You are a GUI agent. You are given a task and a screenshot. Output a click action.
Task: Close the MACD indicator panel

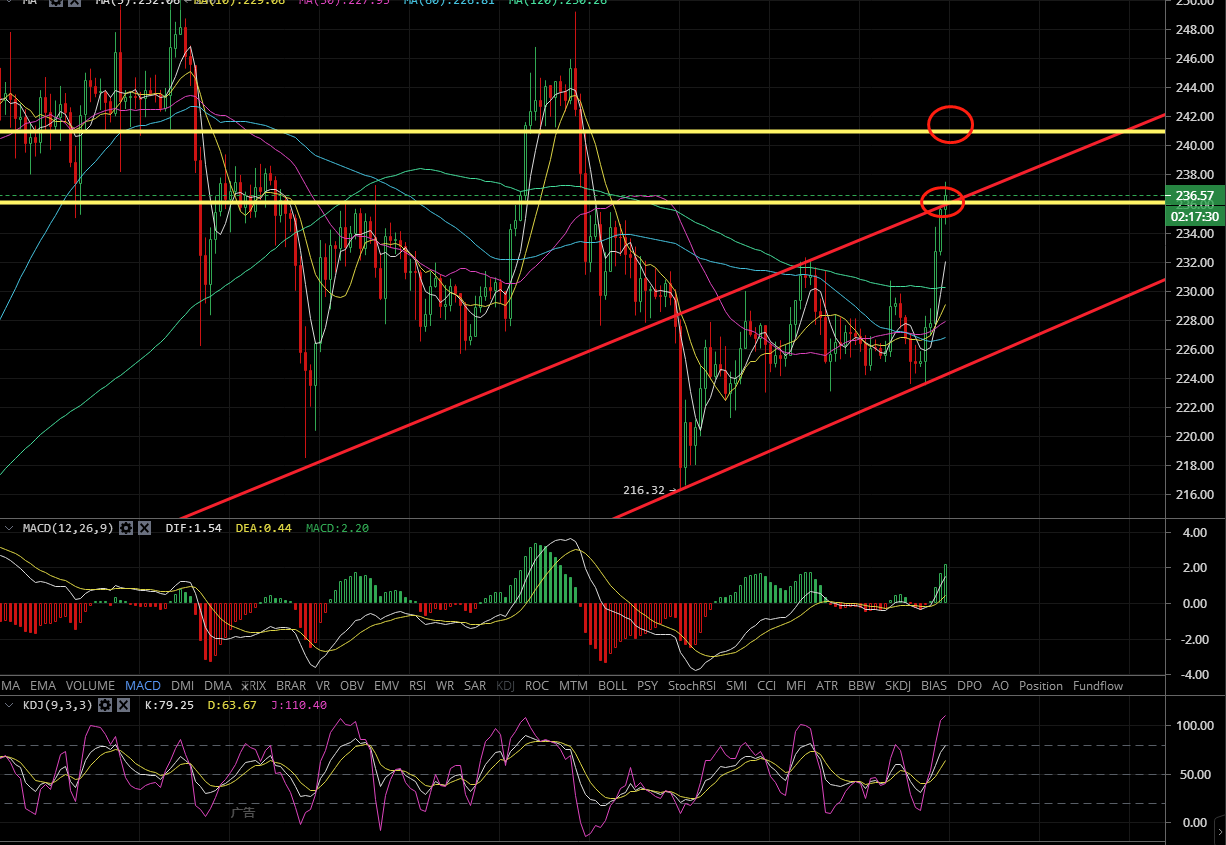tap(144, 527)
